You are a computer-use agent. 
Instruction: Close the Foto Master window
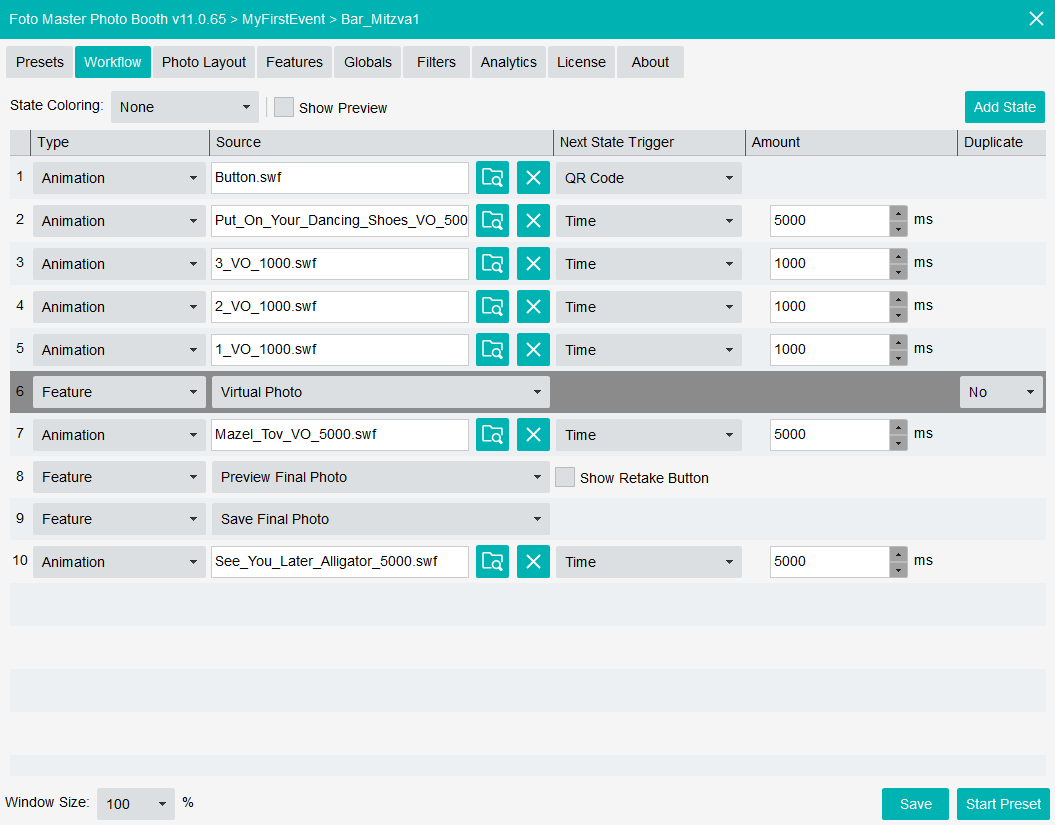point(1036,19)
